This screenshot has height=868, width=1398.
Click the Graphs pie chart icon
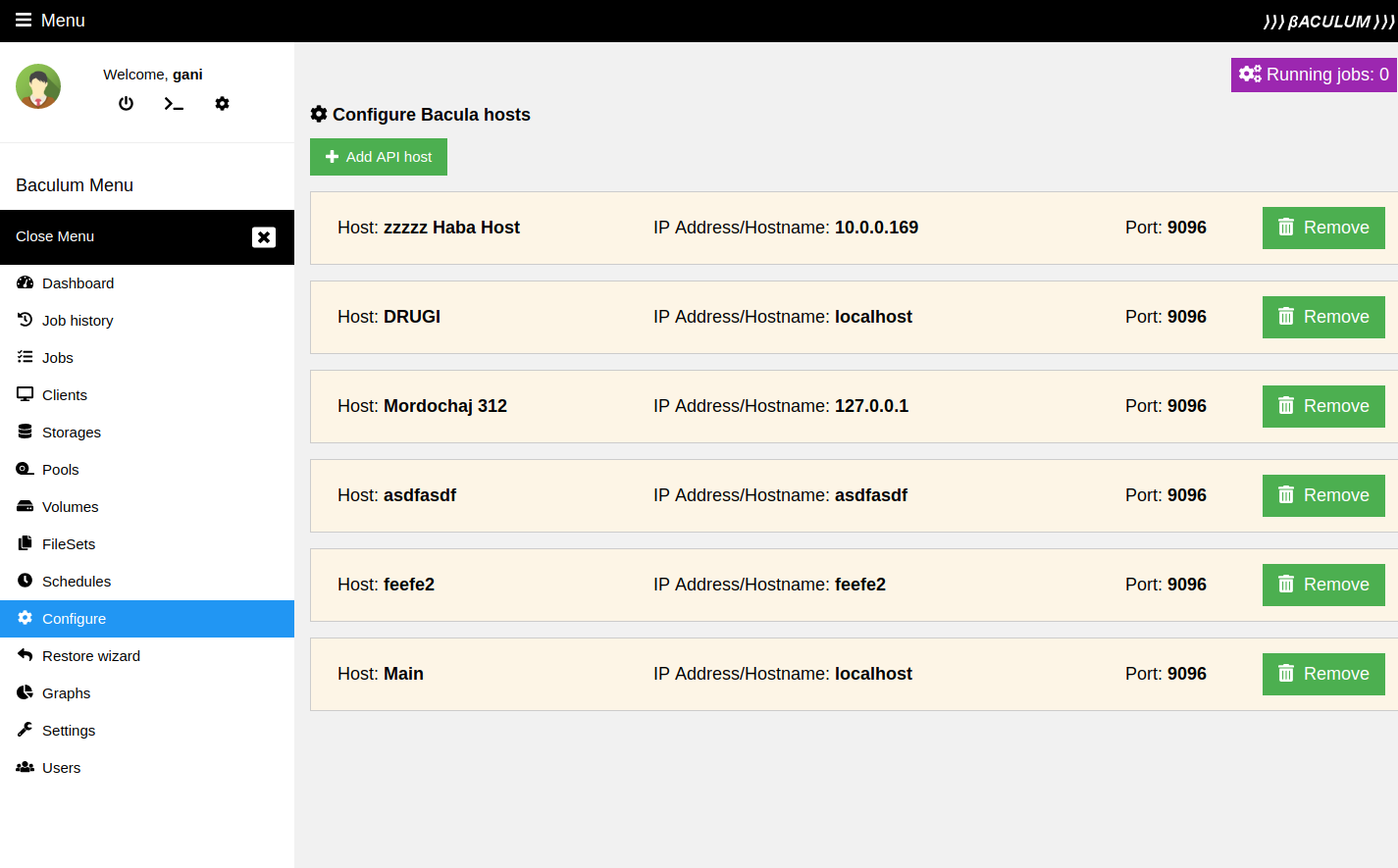pos(26,692)
